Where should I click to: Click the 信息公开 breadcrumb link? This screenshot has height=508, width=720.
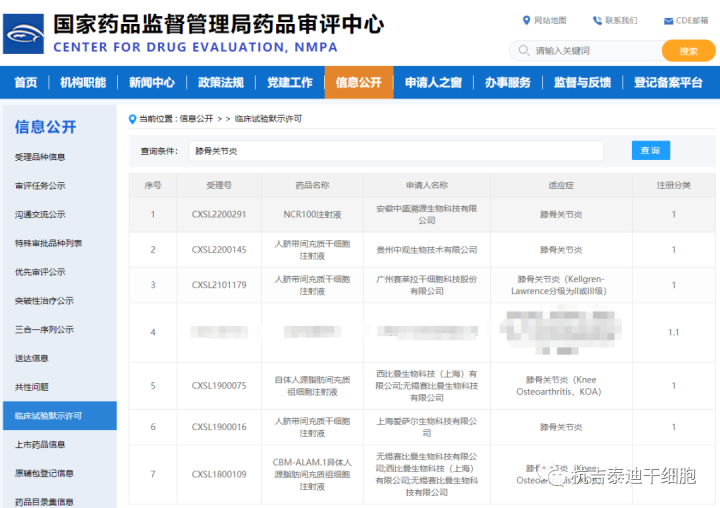point(196,119)
